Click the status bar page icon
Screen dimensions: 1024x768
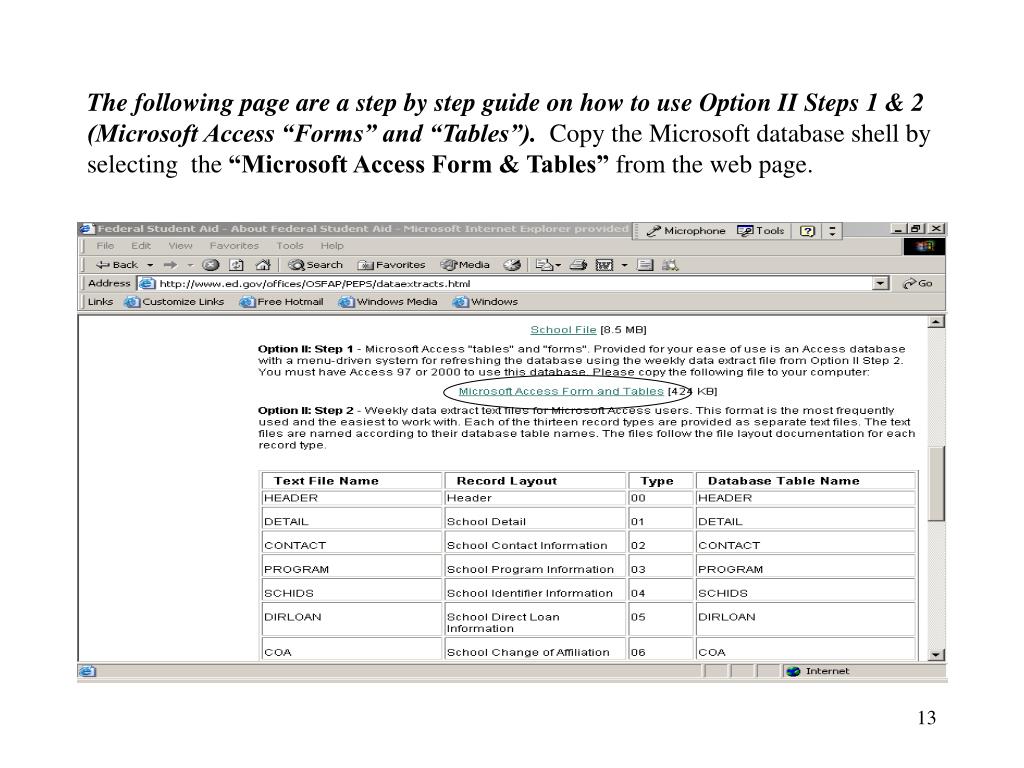click(87, 671)
